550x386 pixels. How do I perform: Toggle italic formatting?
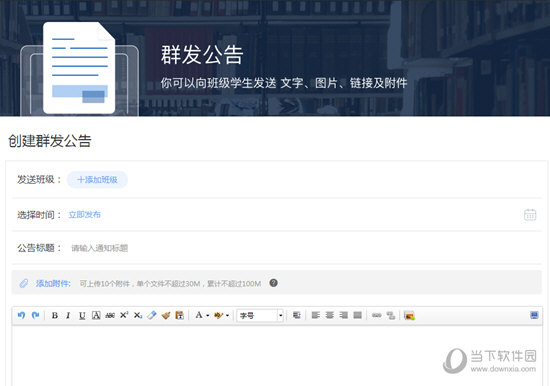coord(68,315)
